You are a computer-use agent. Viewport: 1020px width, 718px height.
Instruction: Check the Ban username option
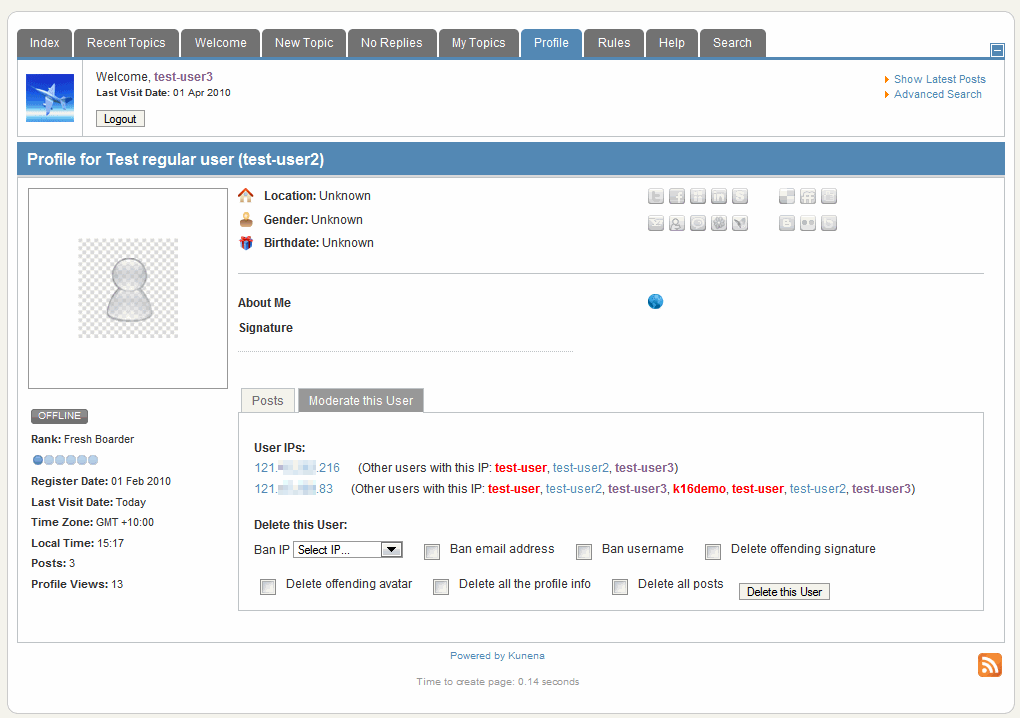(584, 552)
